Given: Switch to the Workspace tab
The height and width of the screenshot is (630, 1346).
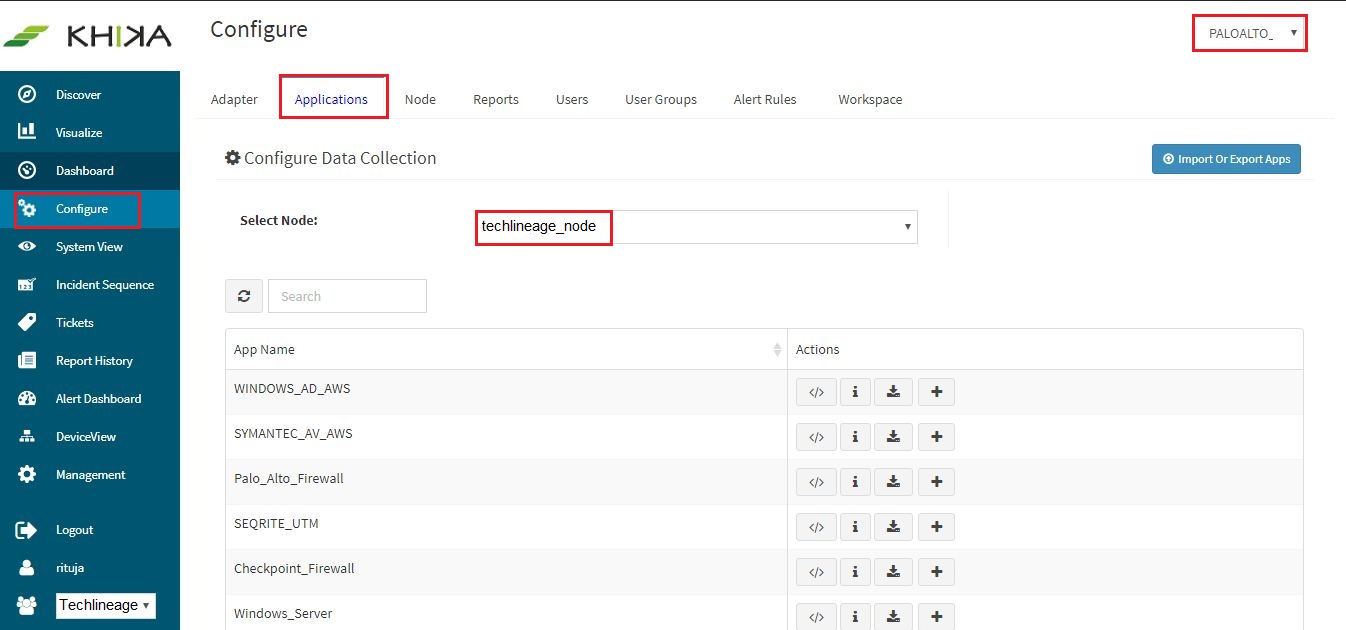Looking at the screenshot, I should click(870, 99).
